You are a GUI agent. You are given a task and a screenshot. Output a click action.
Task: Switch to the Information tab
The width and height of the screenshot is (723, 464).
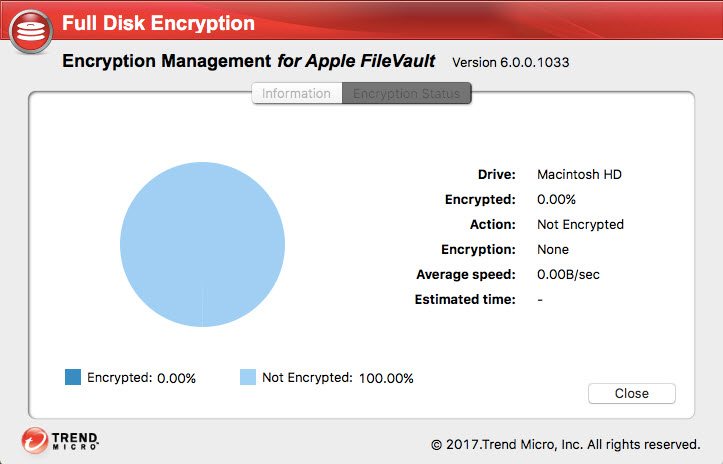(x=296, y=94)
